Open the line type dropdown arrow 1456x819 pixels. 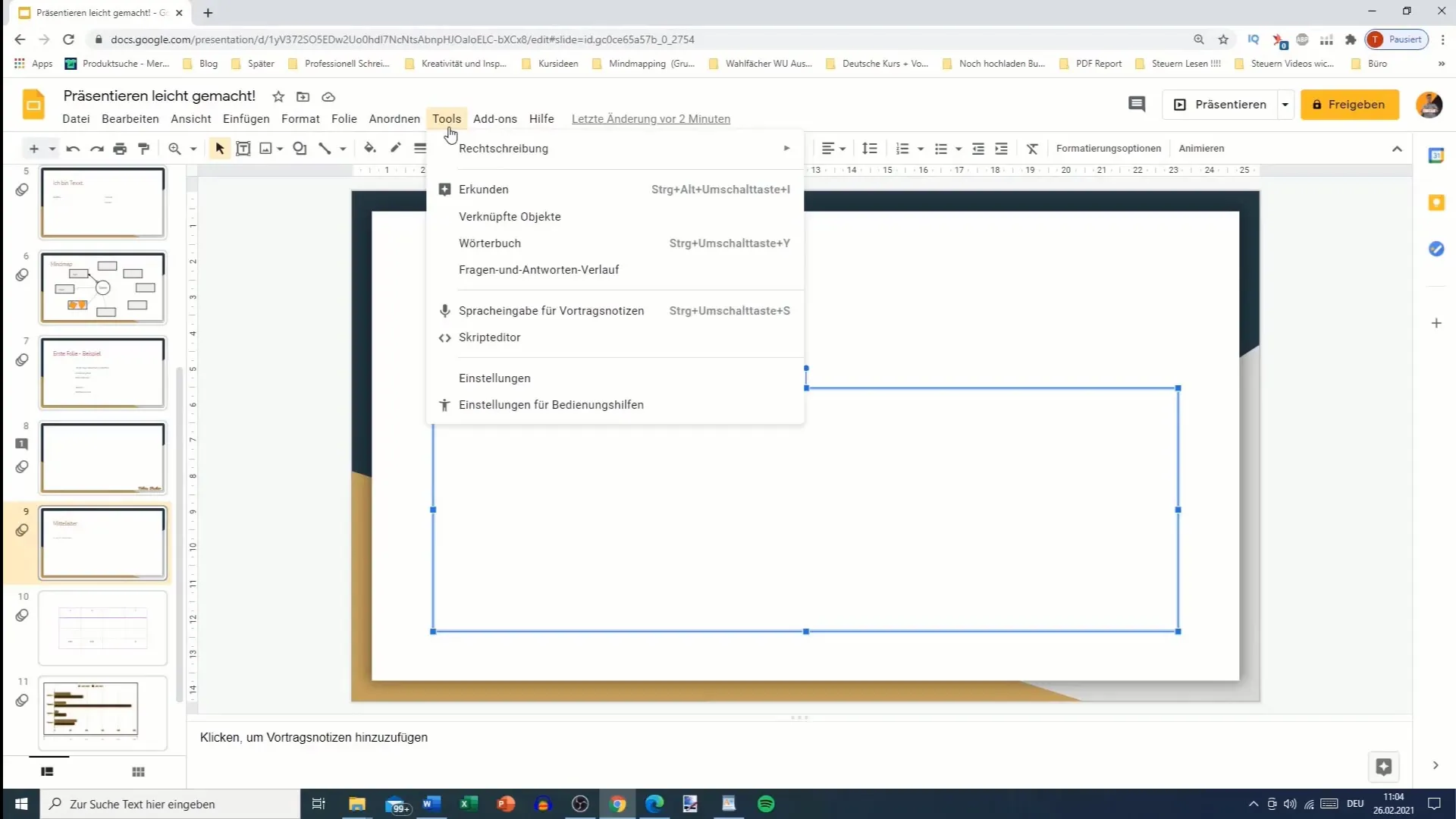(343, 149)
